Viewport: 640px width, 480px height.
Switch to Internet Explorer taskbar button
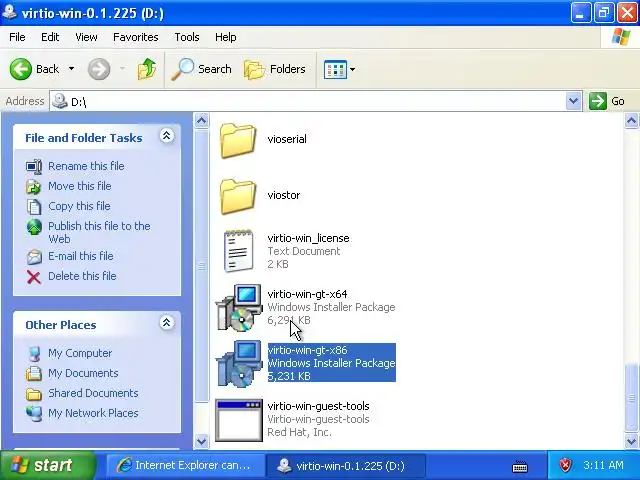tap(184, 465)
